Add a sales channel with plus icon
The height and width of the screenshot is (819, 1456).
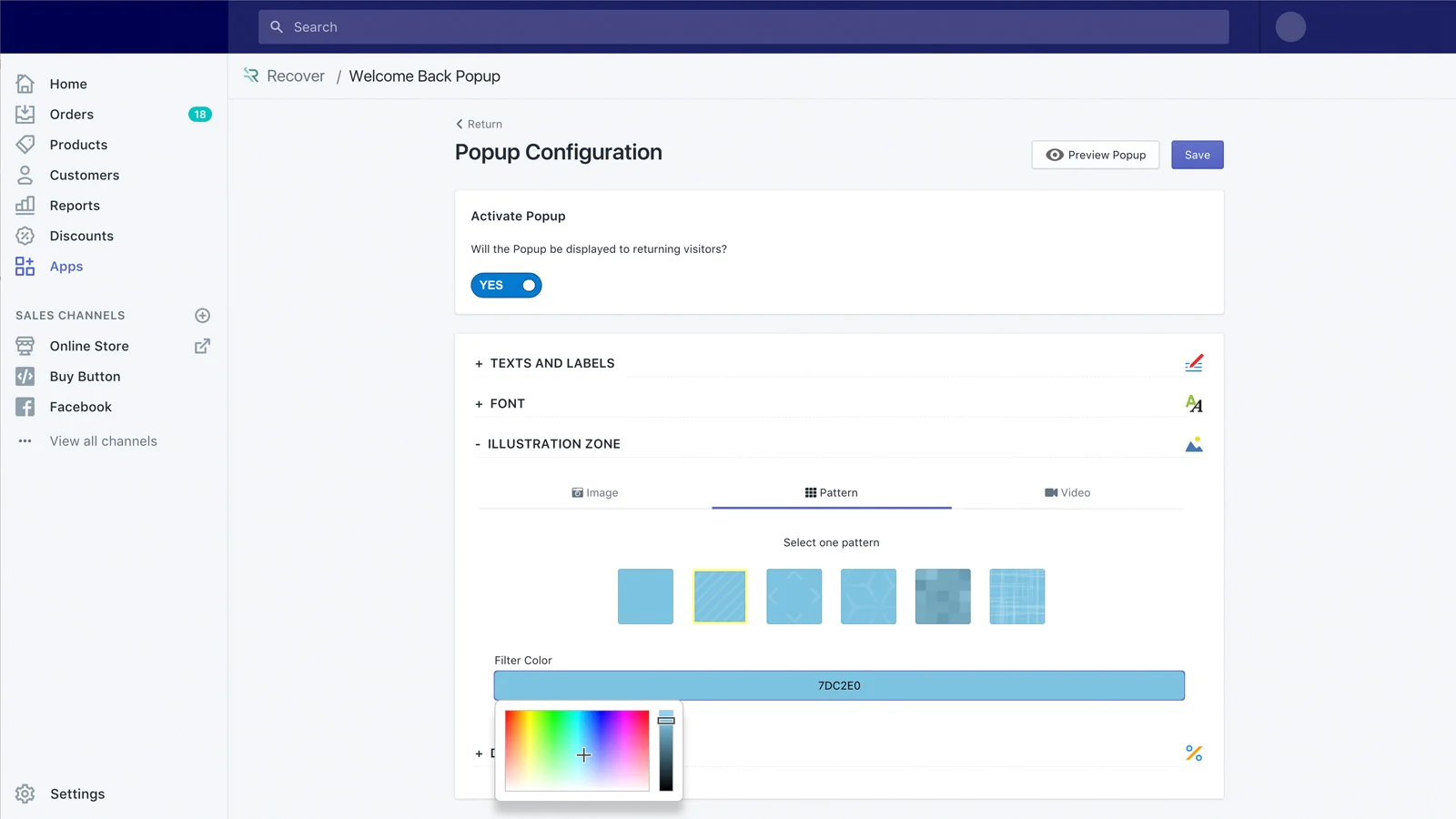[x=203, y=316]
